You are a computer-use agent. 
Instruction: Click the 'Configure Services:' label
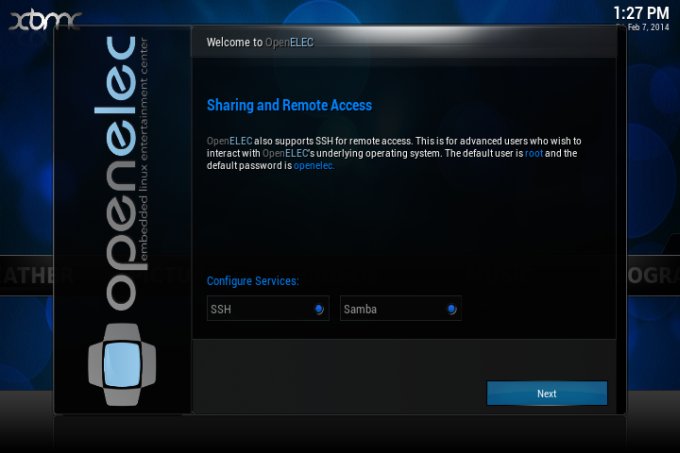[253, 281]
